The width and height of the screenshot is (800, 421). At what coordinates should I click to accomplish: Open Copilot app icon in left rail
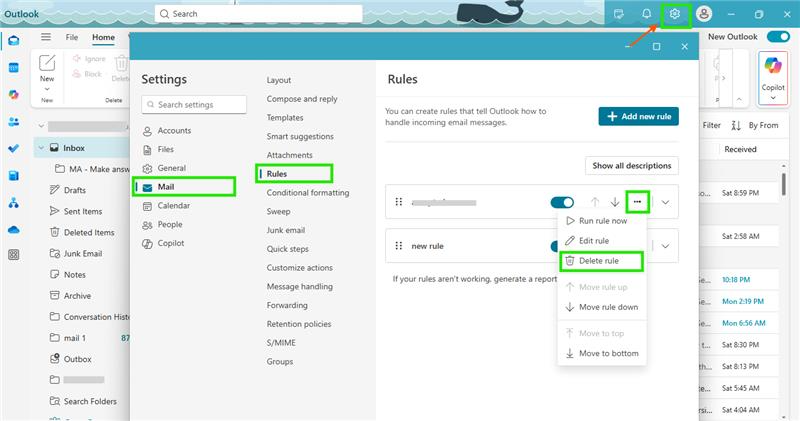click(x=14, y=95)
